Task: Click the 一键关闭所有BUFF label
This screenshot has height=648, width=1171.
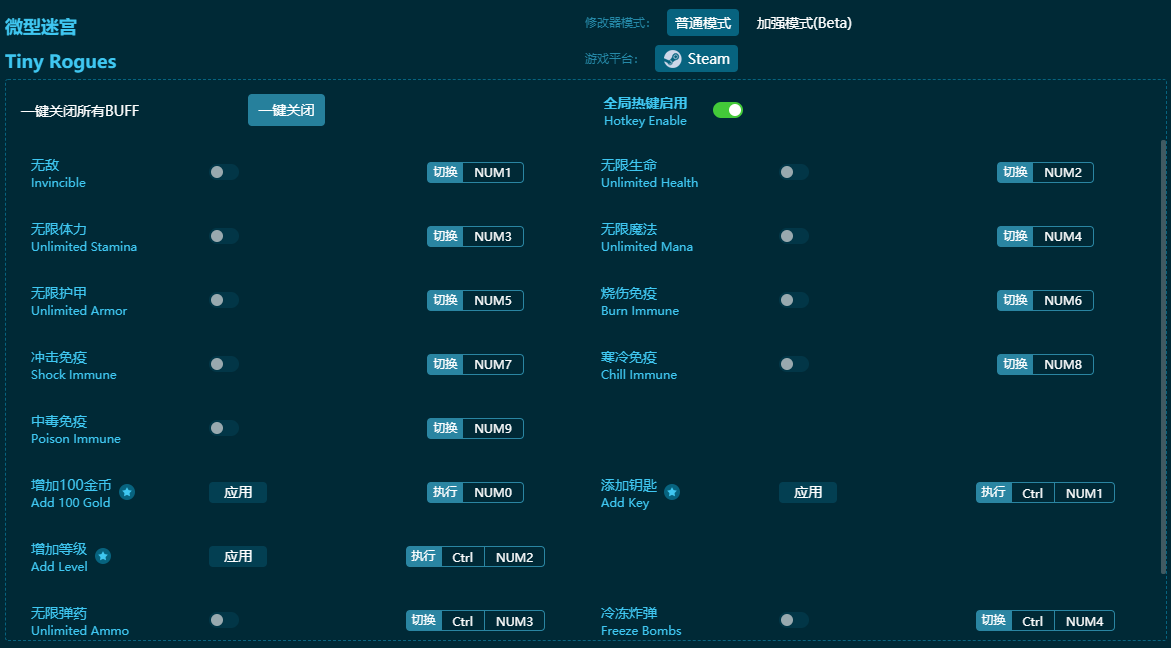Action: click(x=80, y=111)
